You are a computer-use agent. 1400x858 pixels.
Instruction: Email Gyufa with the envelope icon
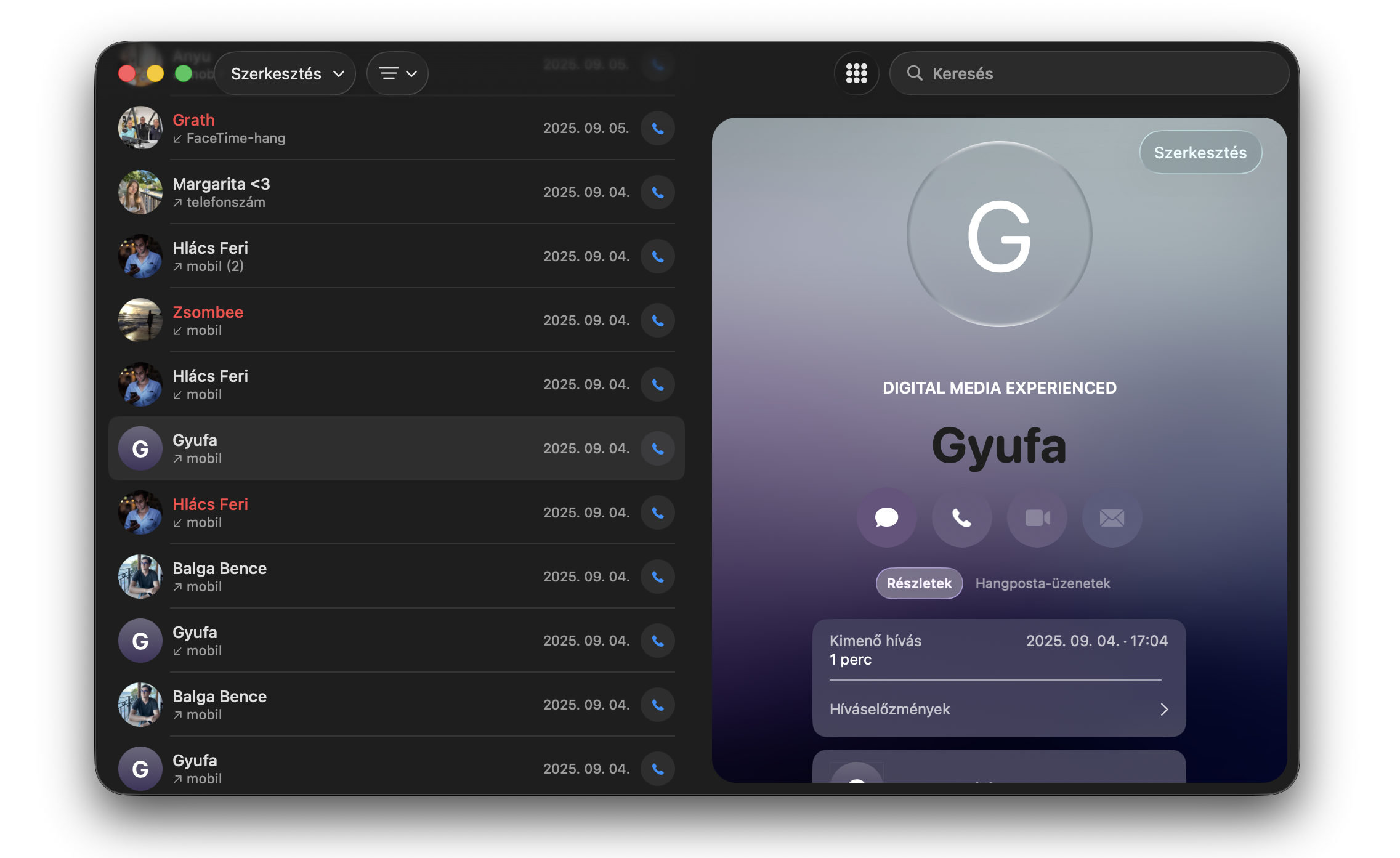click(x=1112, y=517)
